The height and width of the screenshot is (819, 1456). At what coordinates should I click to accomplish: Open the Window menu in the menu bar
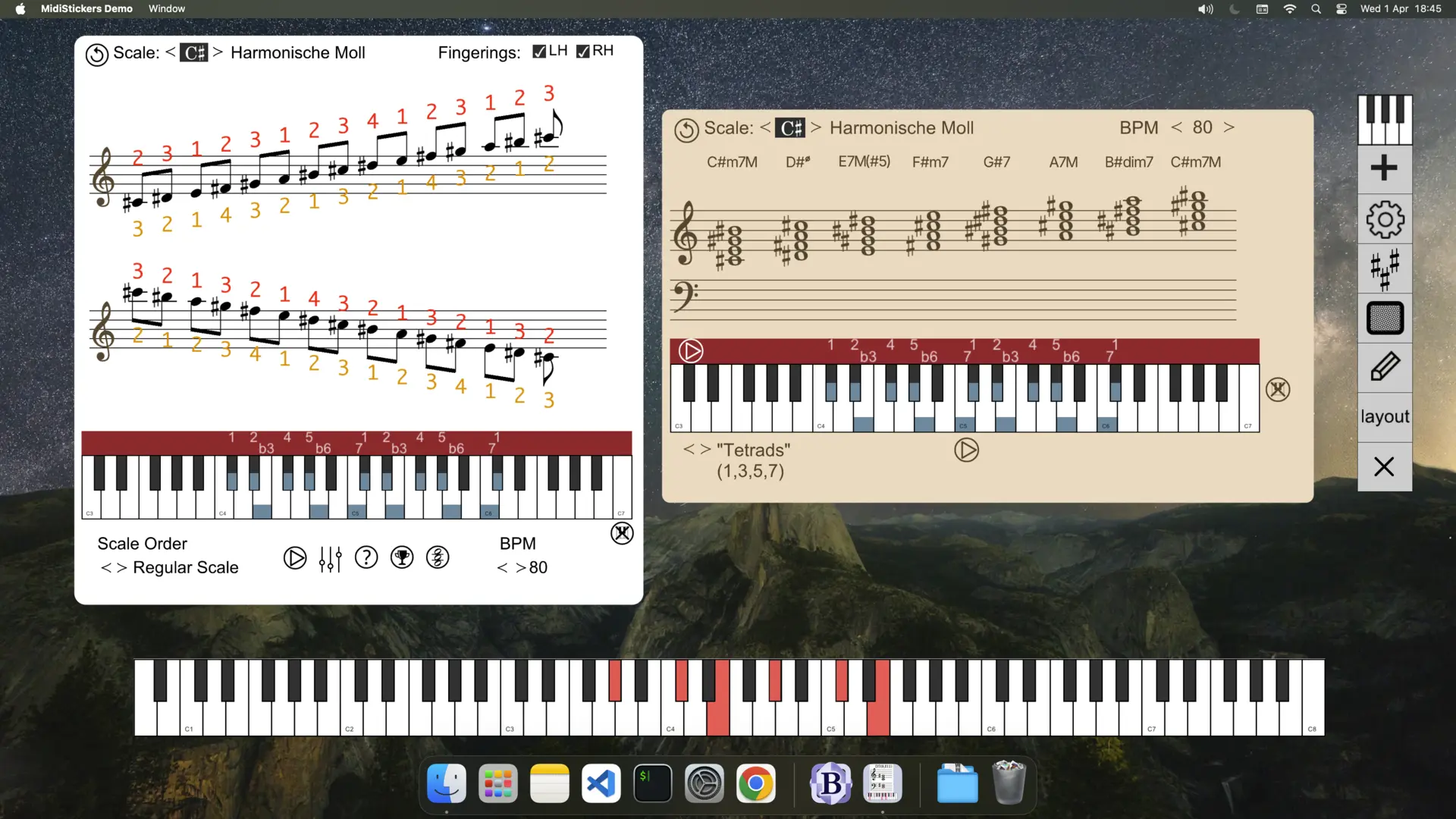point(166,8)
